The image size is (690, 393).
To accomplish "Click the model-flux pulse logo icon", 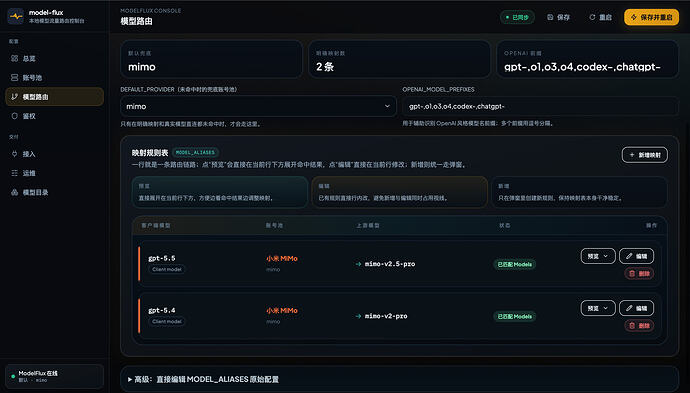I will pyautogui.click(x=16, y=16).
